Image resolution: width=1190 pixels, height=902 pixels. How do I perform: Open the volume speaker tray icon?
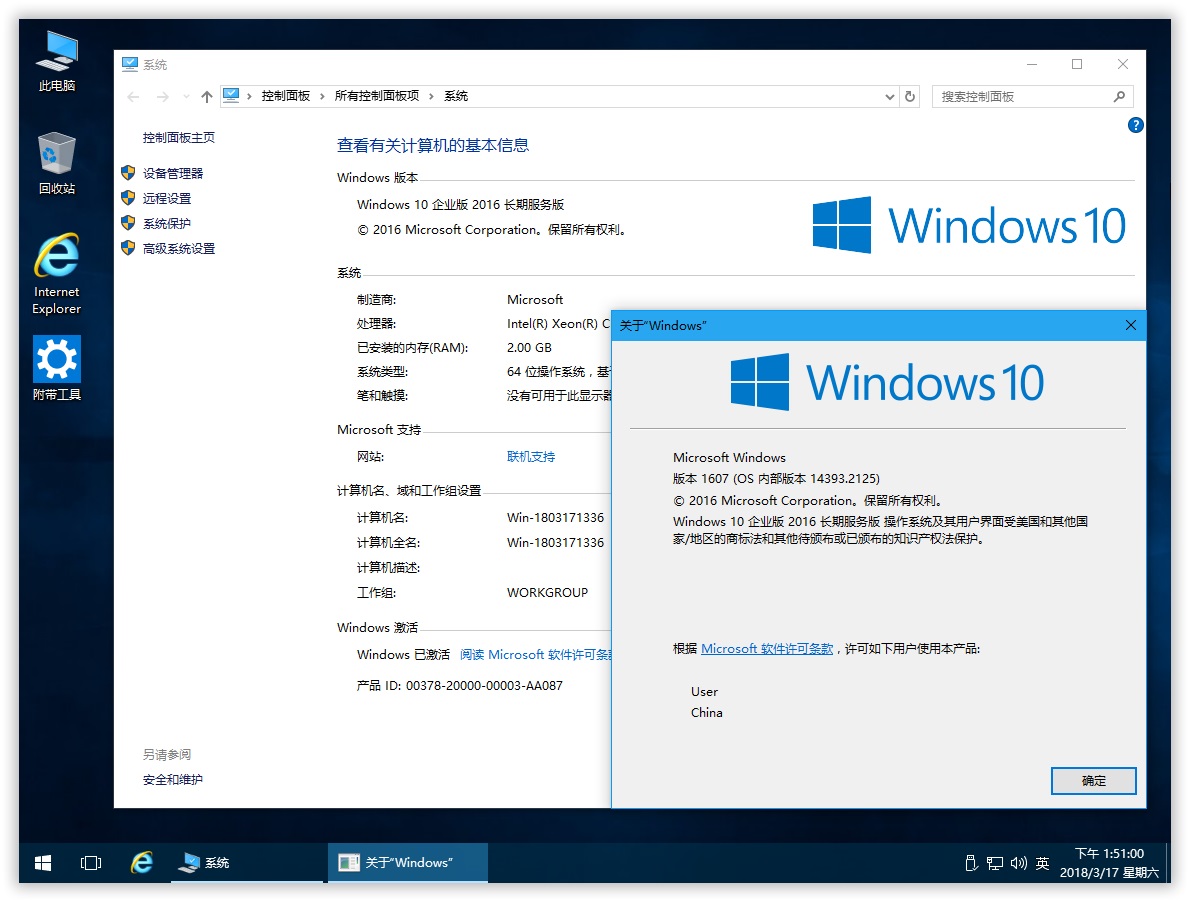pos(1018,863)
